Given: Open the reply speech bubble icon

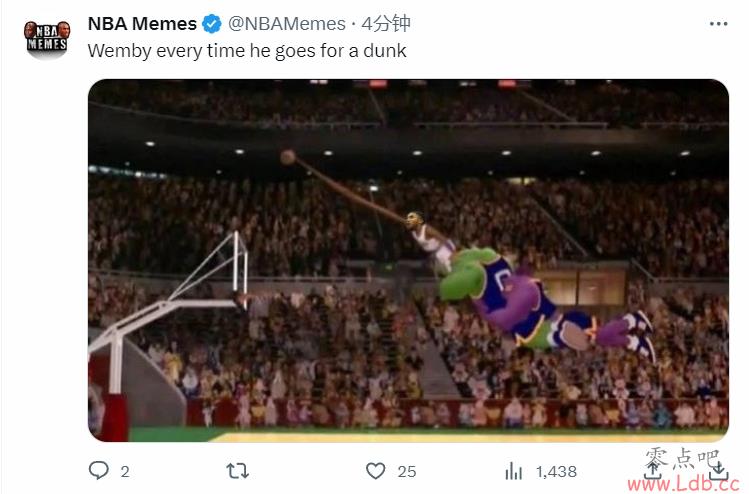Looking at the screenshot, I should coord(99,471).
